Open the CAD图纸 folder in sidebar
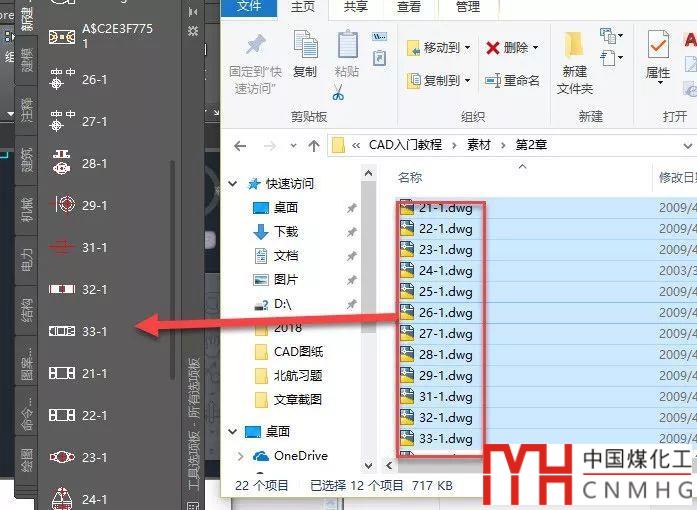The width and height of the screenshot is (697, 510). coord(289,352)
